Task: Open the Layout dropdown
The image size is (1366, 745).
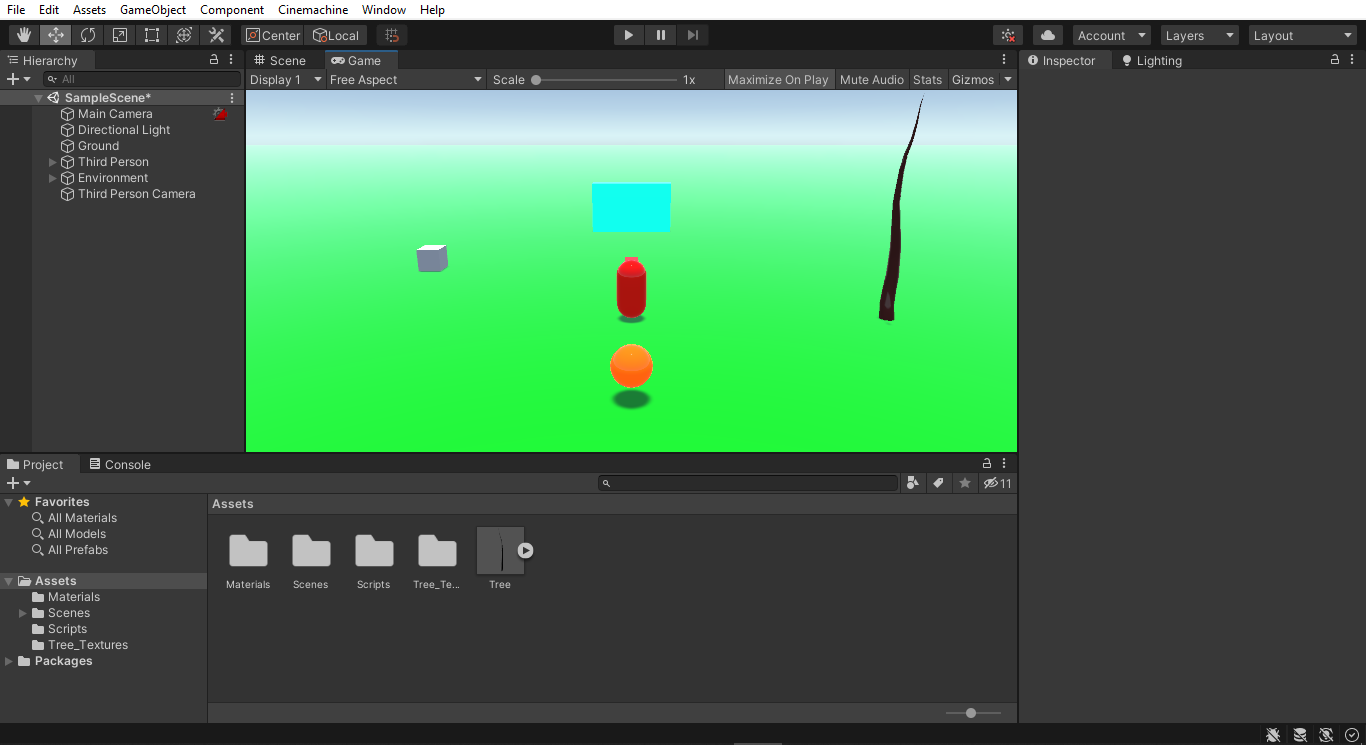Action: (x=1303, y=35)
